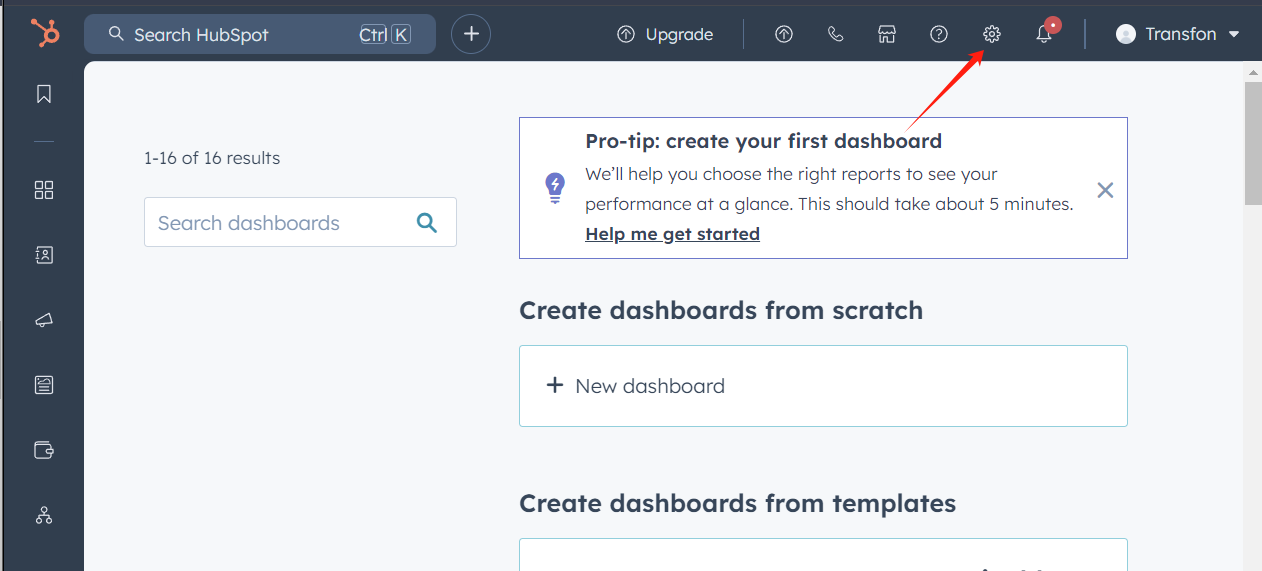The height and width of the screenshot is (571, 1262).
Task: Click the scrollbar up arrow
Action: pyautogui.click(x=1253, y=72)
